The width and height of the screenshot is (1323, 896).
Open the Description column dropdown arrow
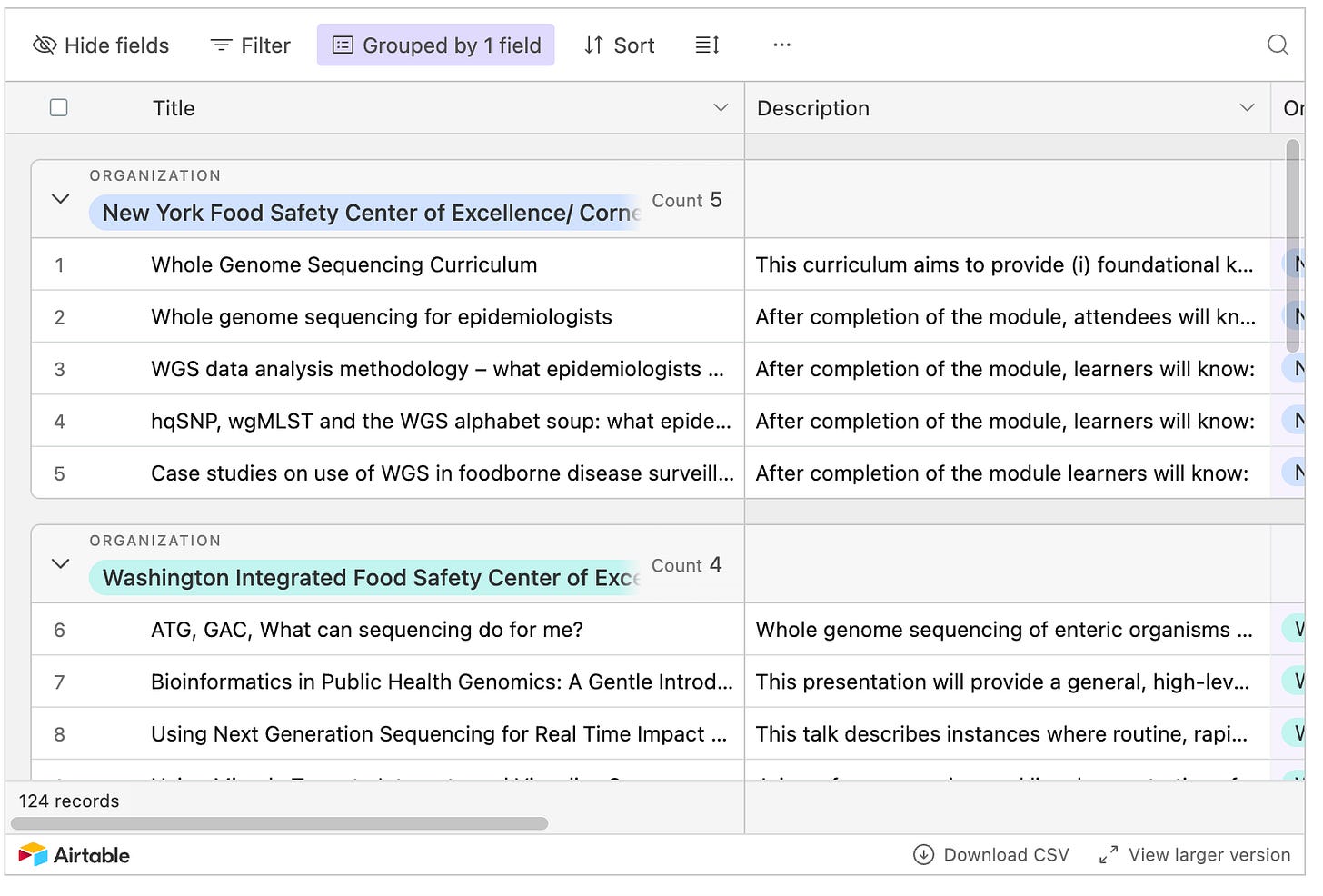click(1247, 107)
